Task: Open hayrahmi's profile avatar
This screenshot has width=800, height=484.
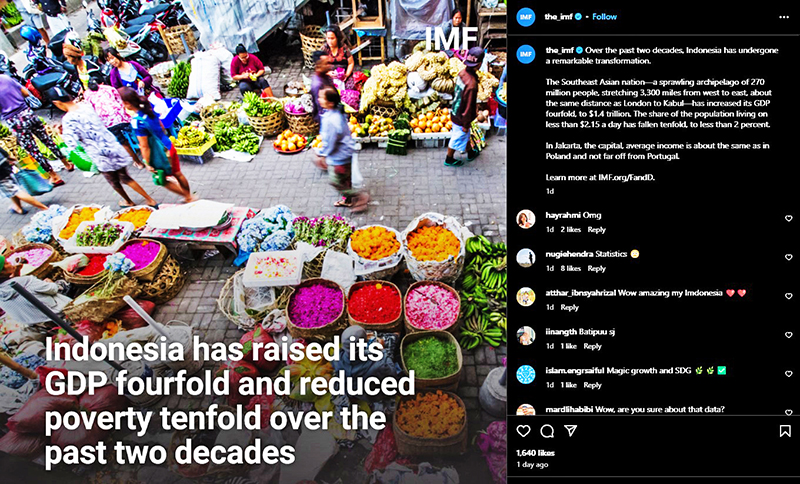Action: point(526,219)
